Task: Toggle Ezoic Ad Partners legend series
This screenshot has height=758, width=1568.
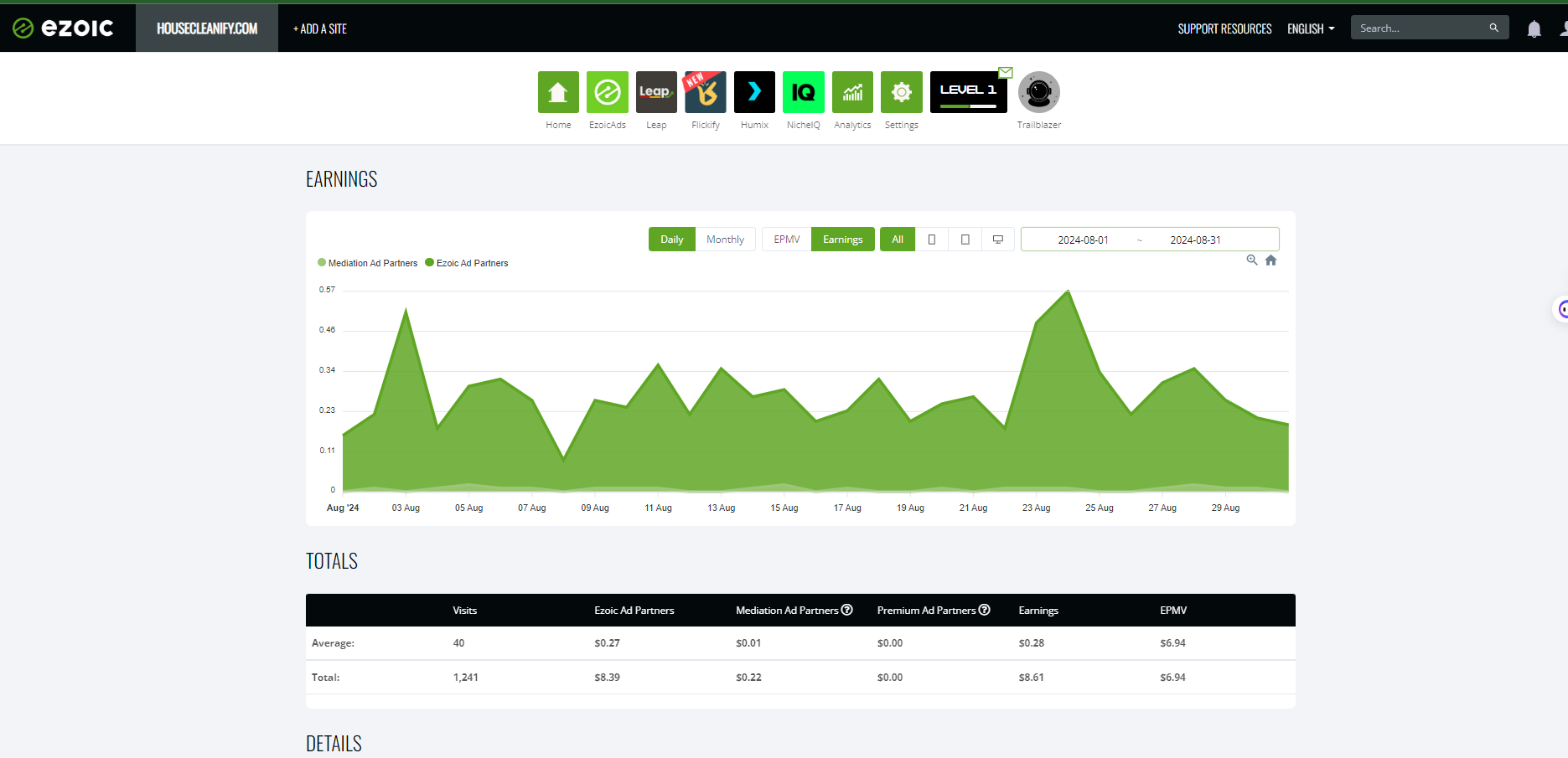Action: coord(467,263)
